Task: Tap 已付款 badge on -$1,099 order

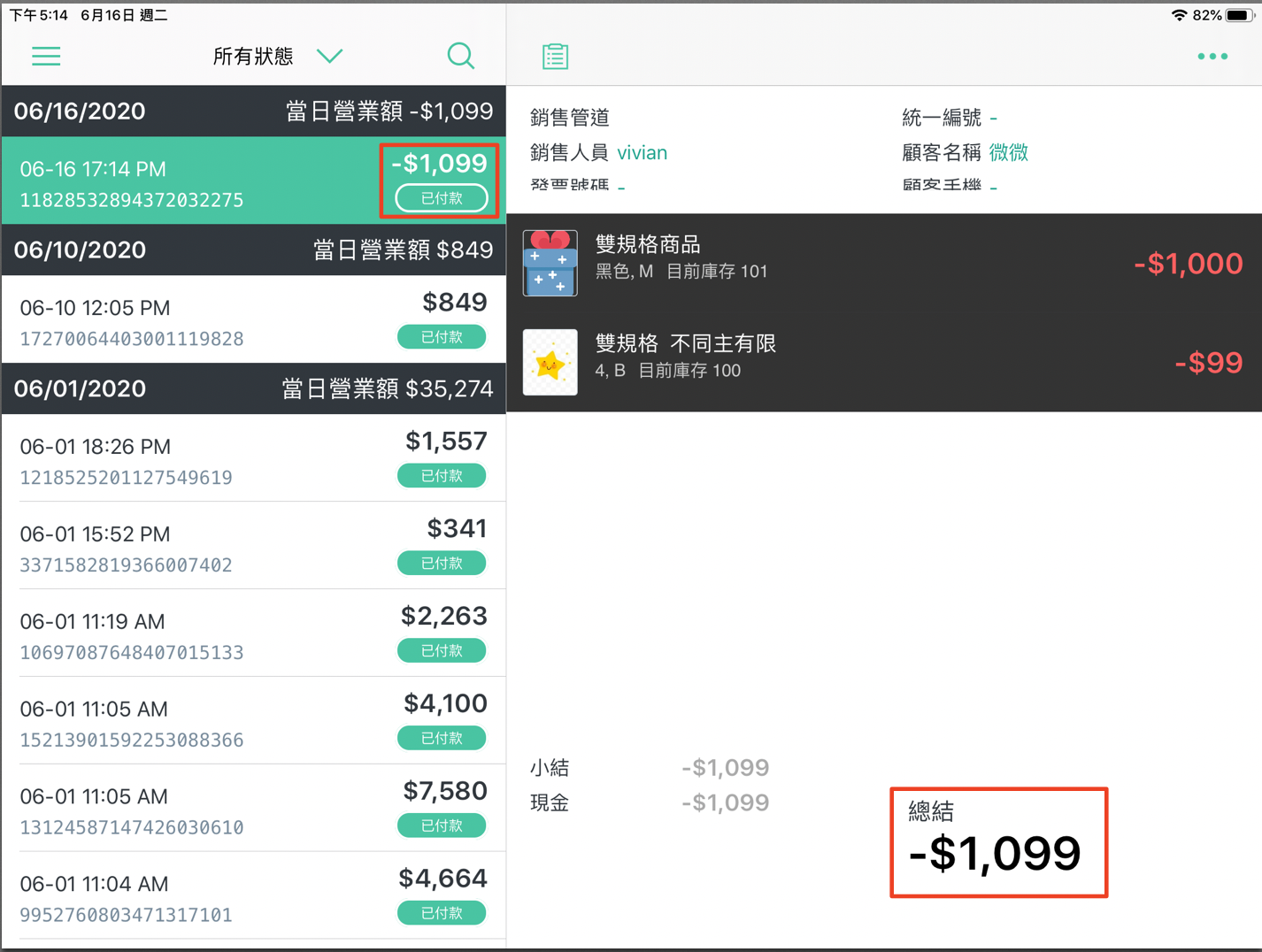Action: (442, 198)
